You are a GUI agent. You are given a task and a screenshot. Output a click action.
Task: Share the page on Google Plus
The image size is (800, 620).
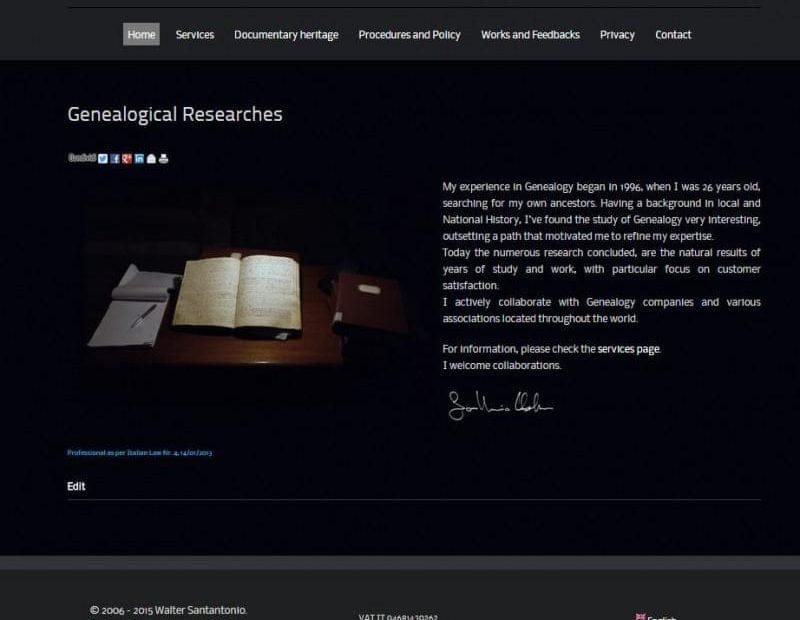[x=127, y=159]
